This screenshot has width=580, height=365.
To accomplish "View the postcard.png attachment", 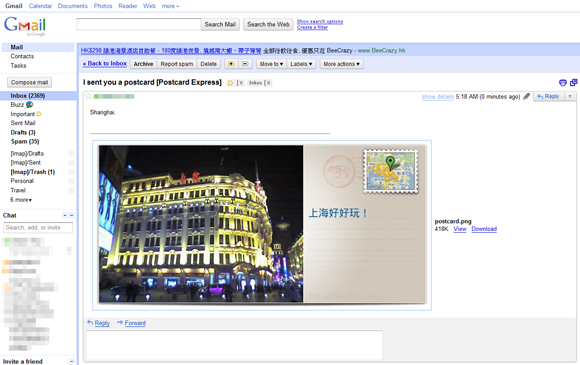I will (x=460, y=229).
